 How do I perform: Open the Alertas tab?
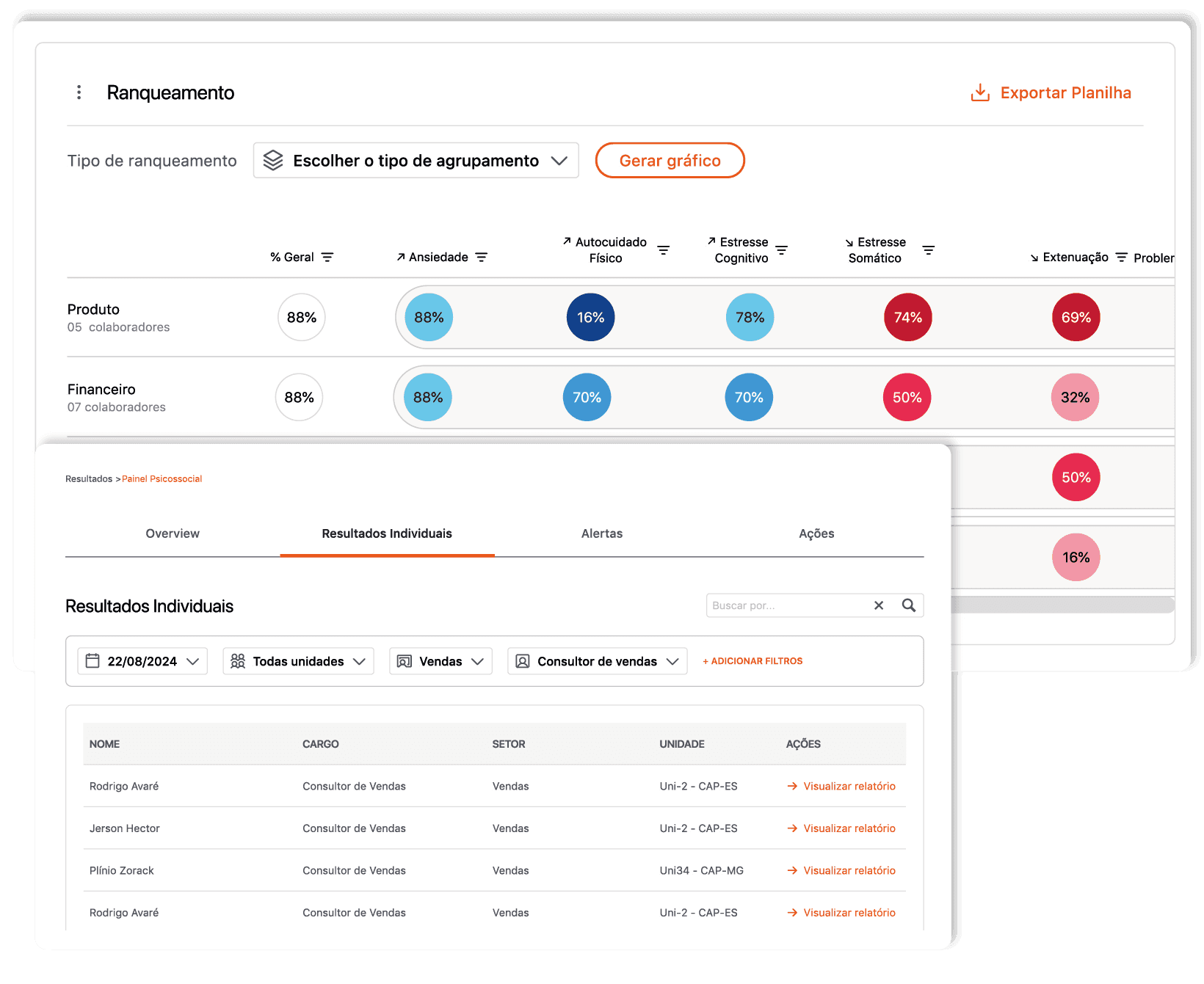[x=602, y=533]
